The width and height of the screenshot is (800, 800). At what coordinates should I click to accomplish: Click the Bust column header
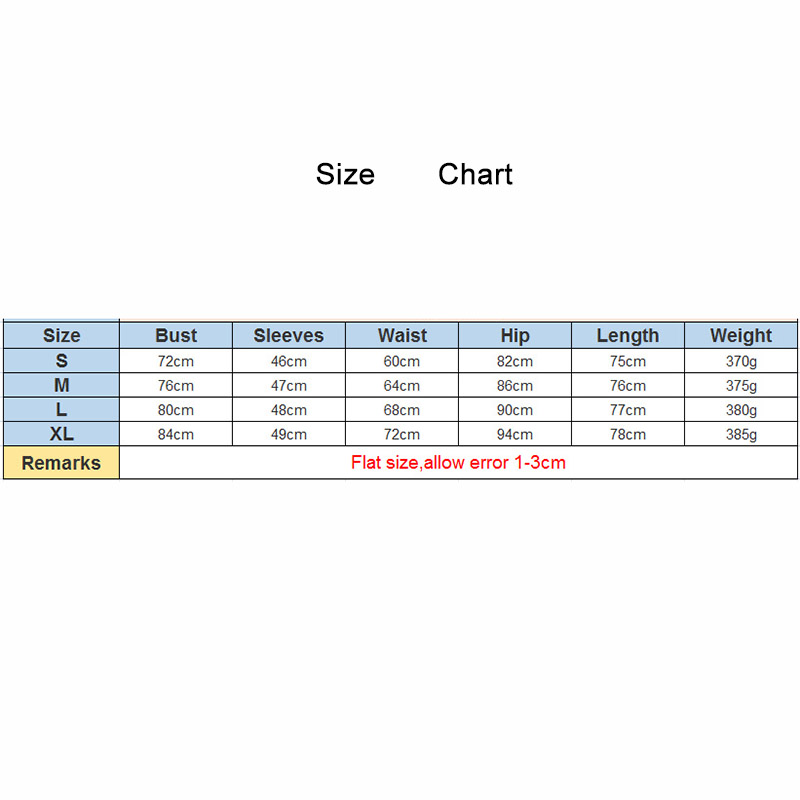point(176,336)
